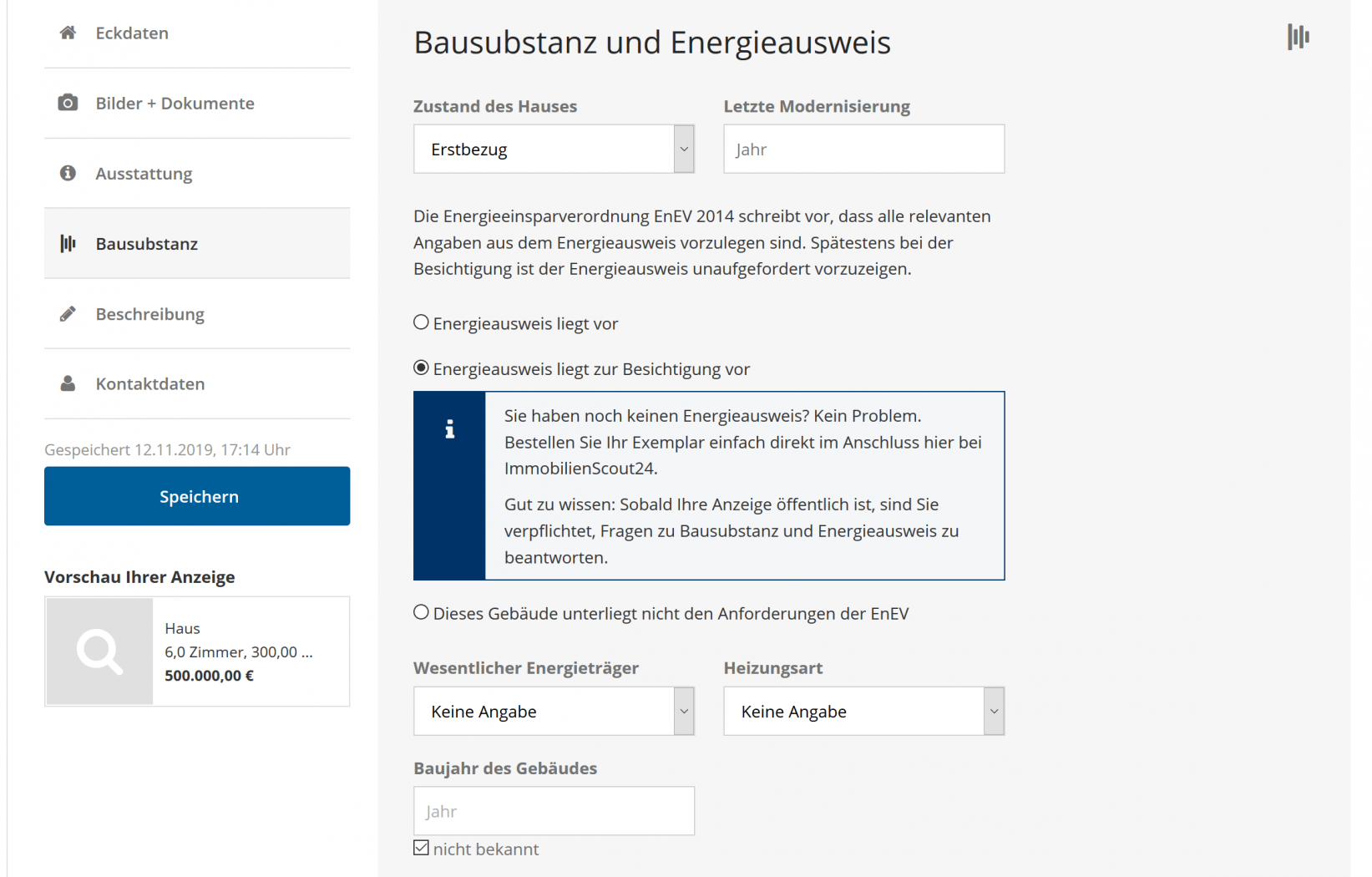Uncheck the 'nicht bekannt' checkbox
This screenshot has height=877, width=1372.
click(x=422, y=848)
